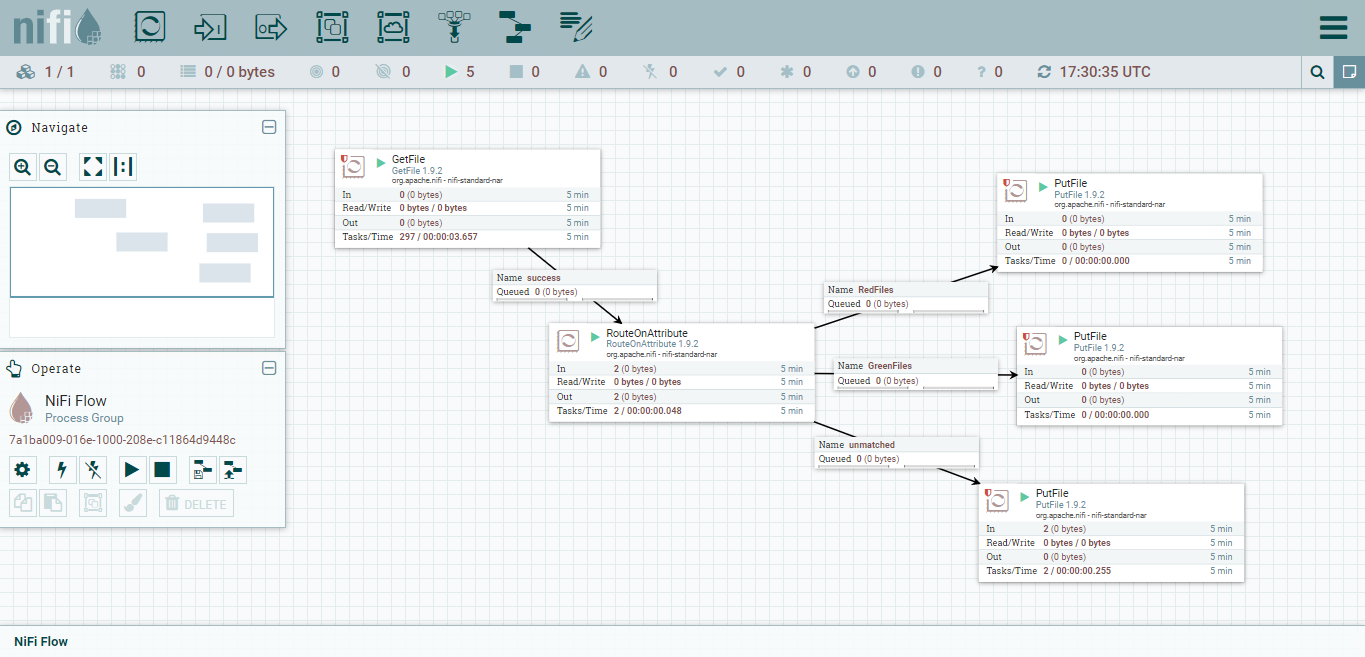
Task: Click zoom in button in Navigate panel
Action: [23, 167]
